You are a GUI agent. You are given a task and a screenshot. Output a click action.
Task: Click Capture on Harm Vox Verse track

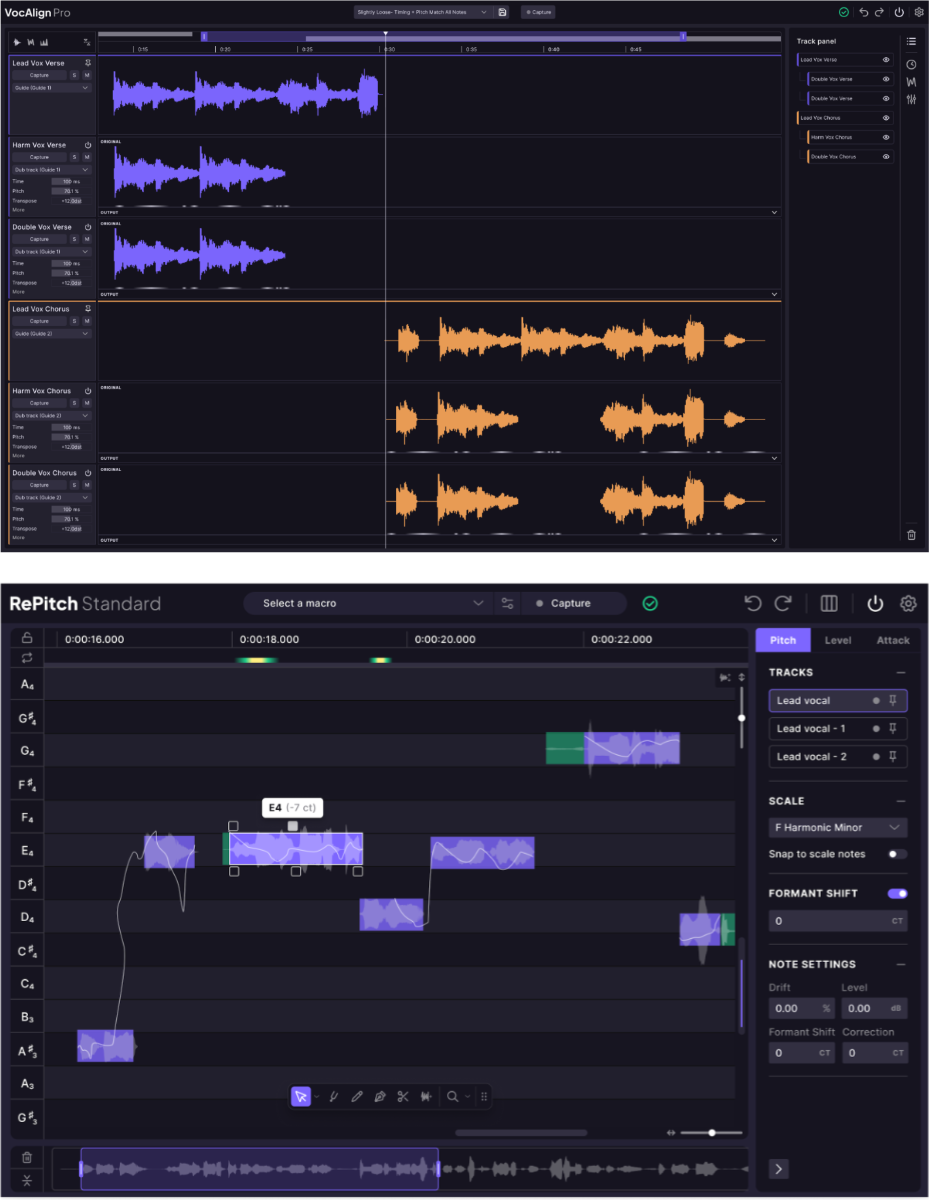click(39, 157)
